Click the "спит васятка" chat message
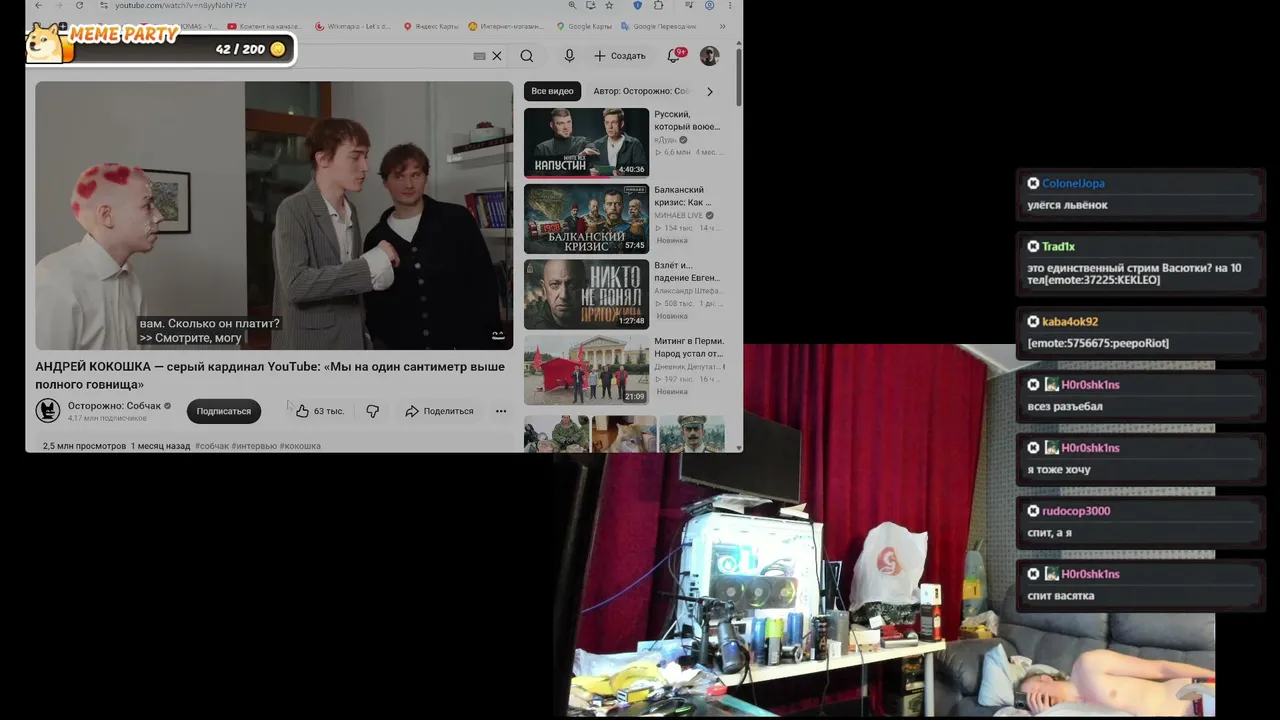 (1060, 596)
